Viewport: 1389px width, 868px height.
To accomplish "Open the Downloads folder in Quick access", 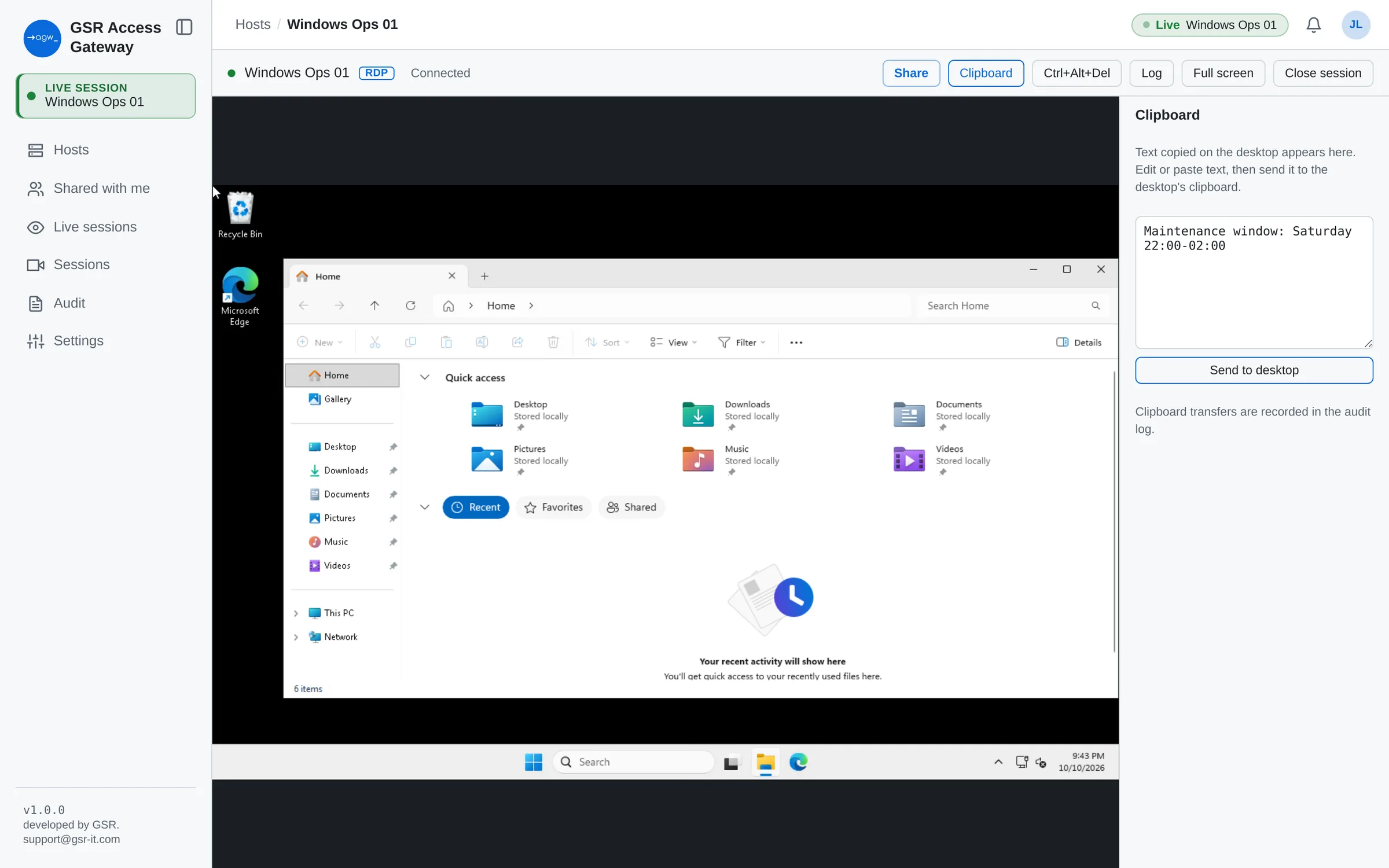I will 731,415.
